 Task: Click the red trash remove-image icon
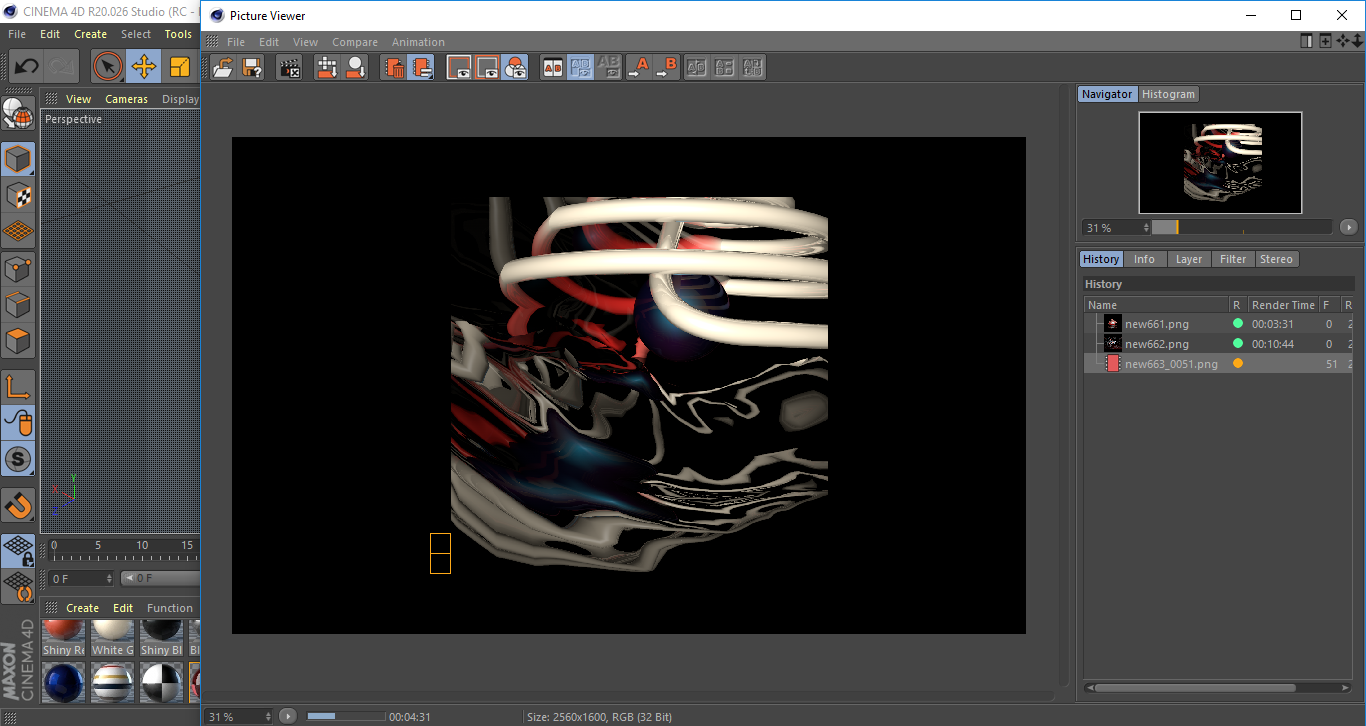click(394, 67)
